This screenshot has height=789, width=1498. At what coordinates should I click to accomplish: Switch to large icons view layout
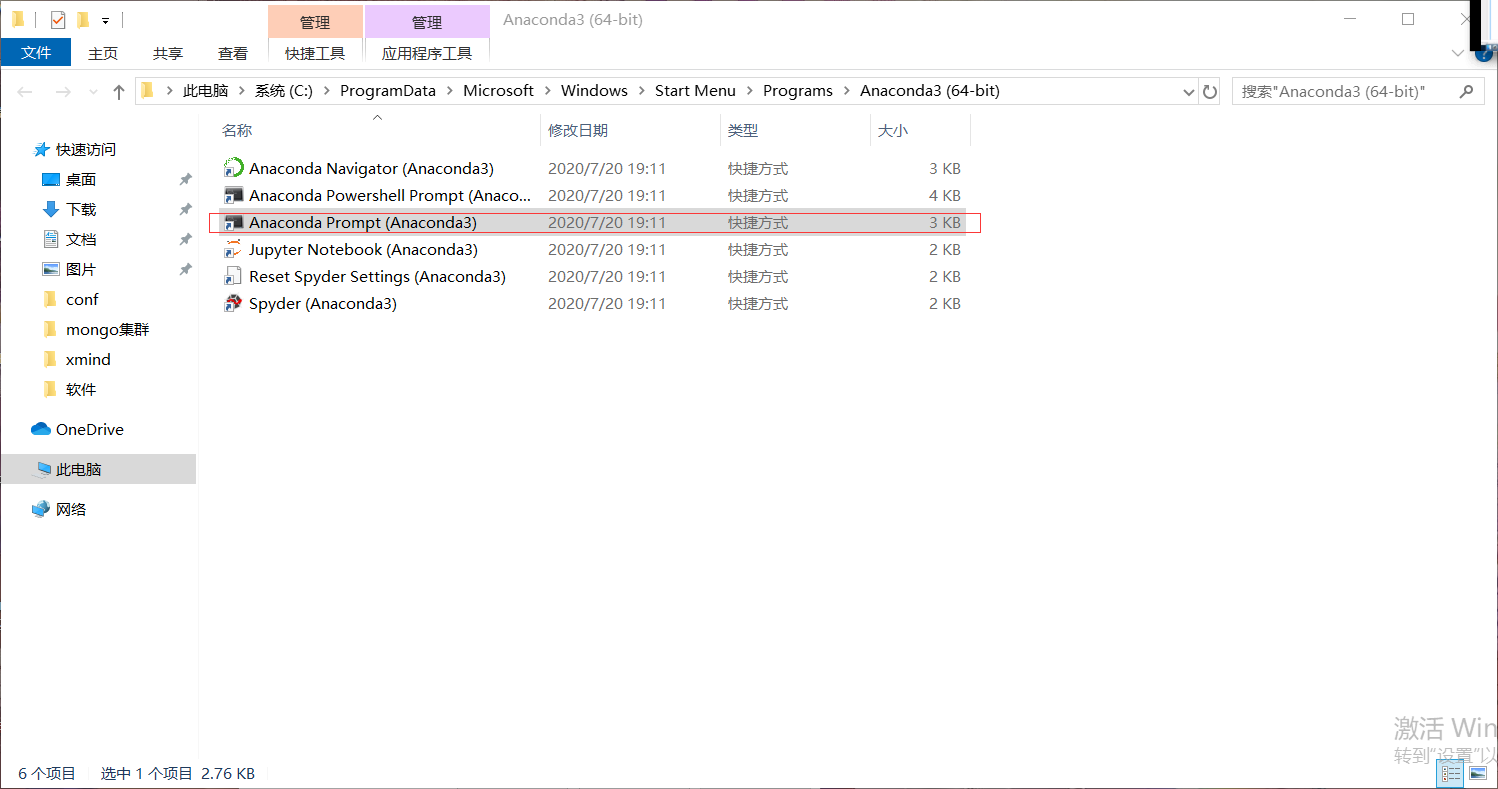click(1477, 773)
